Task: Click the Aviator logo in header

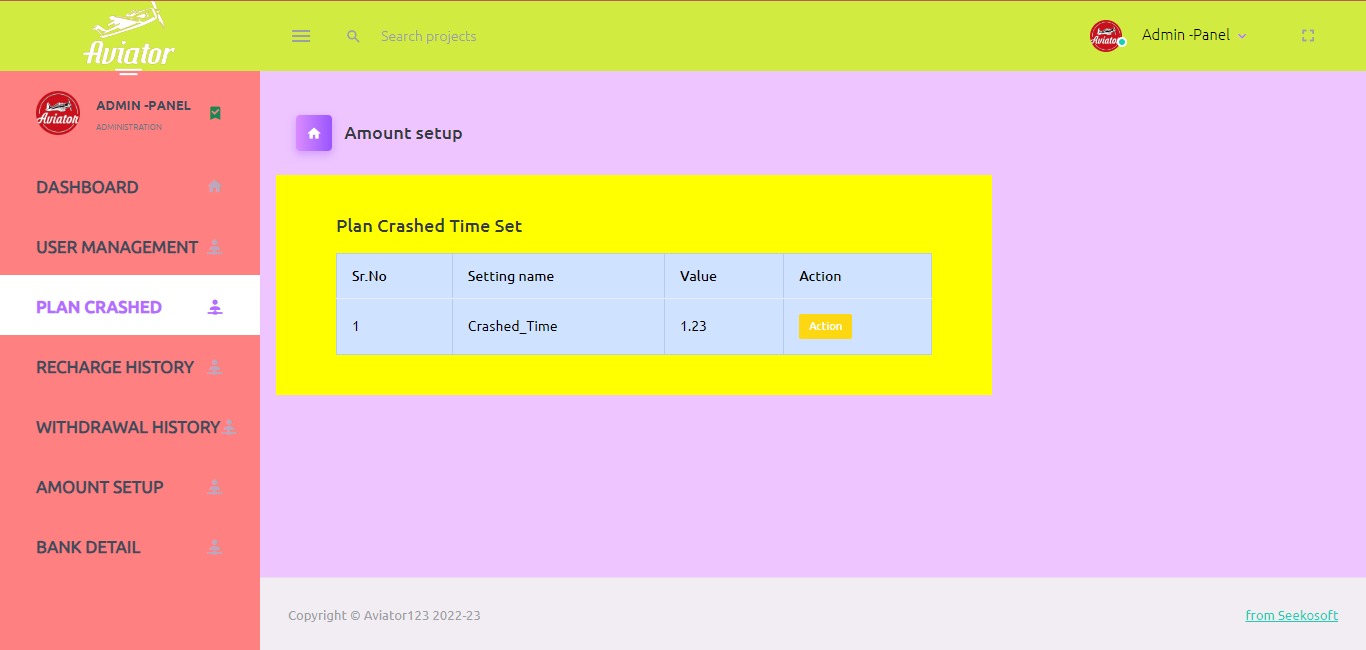Action: (x=129, y=39)
